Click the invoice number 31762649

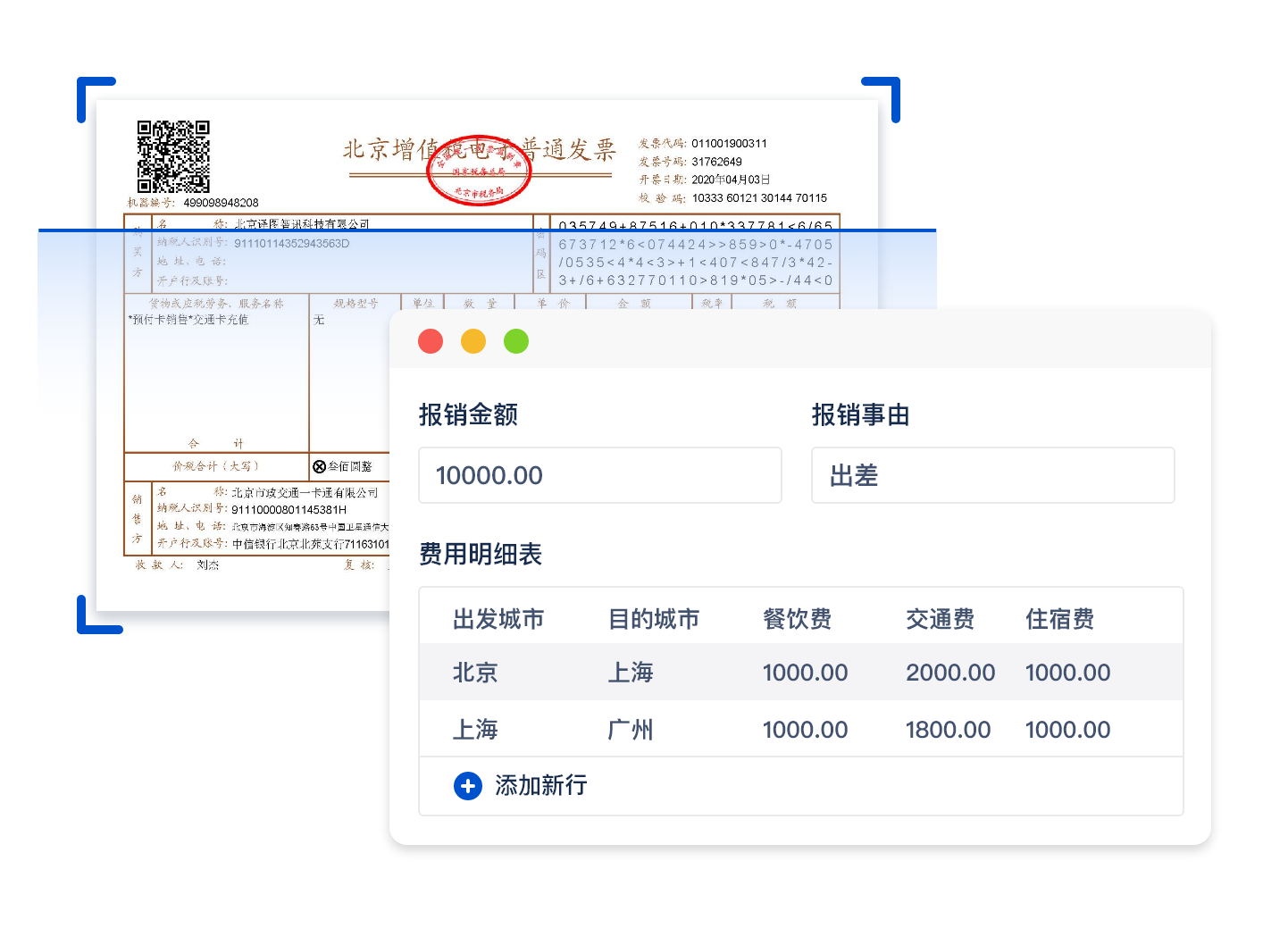pos(716,162)
